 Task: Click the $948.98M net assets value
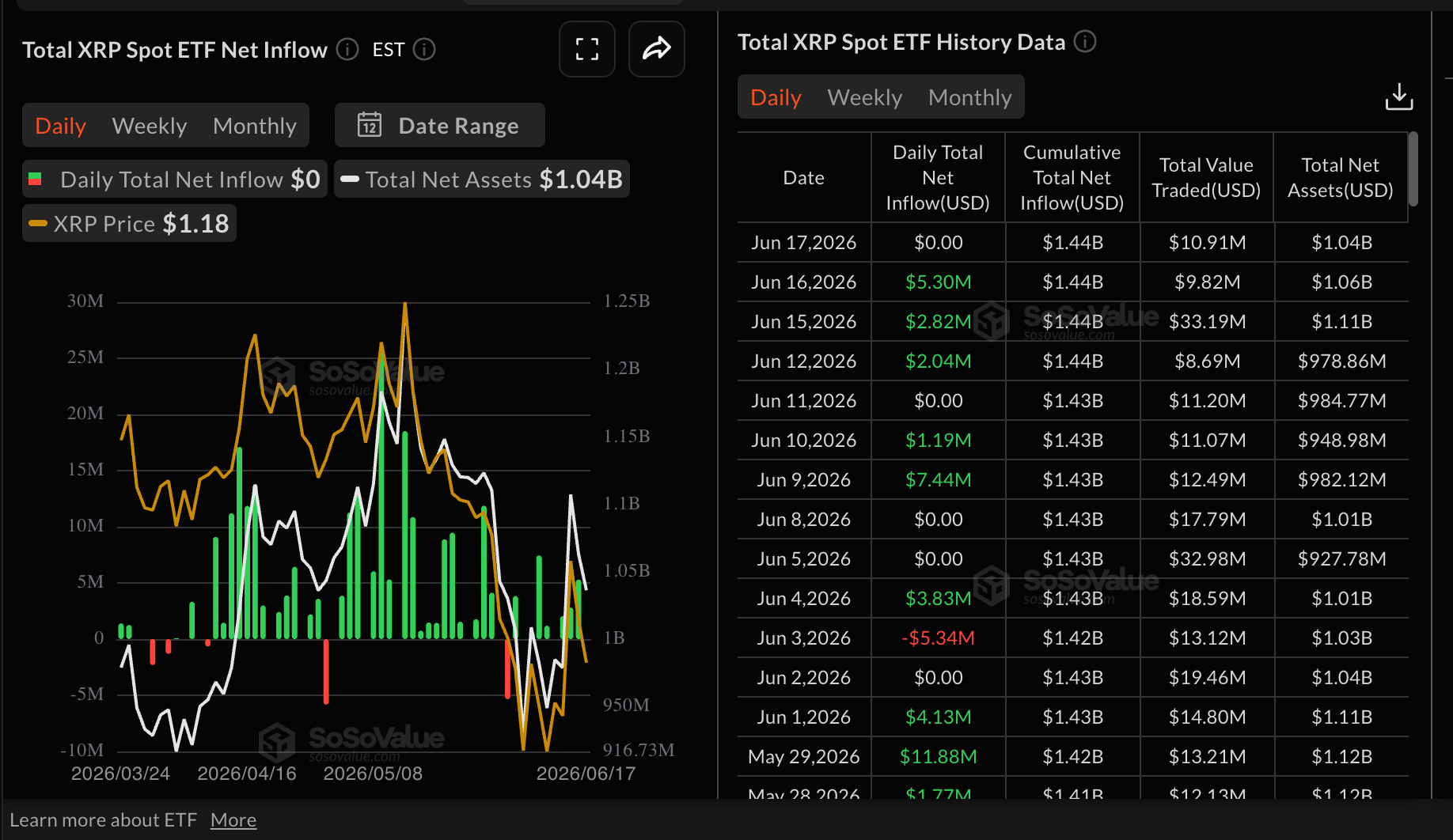(x=1342, y=441)
